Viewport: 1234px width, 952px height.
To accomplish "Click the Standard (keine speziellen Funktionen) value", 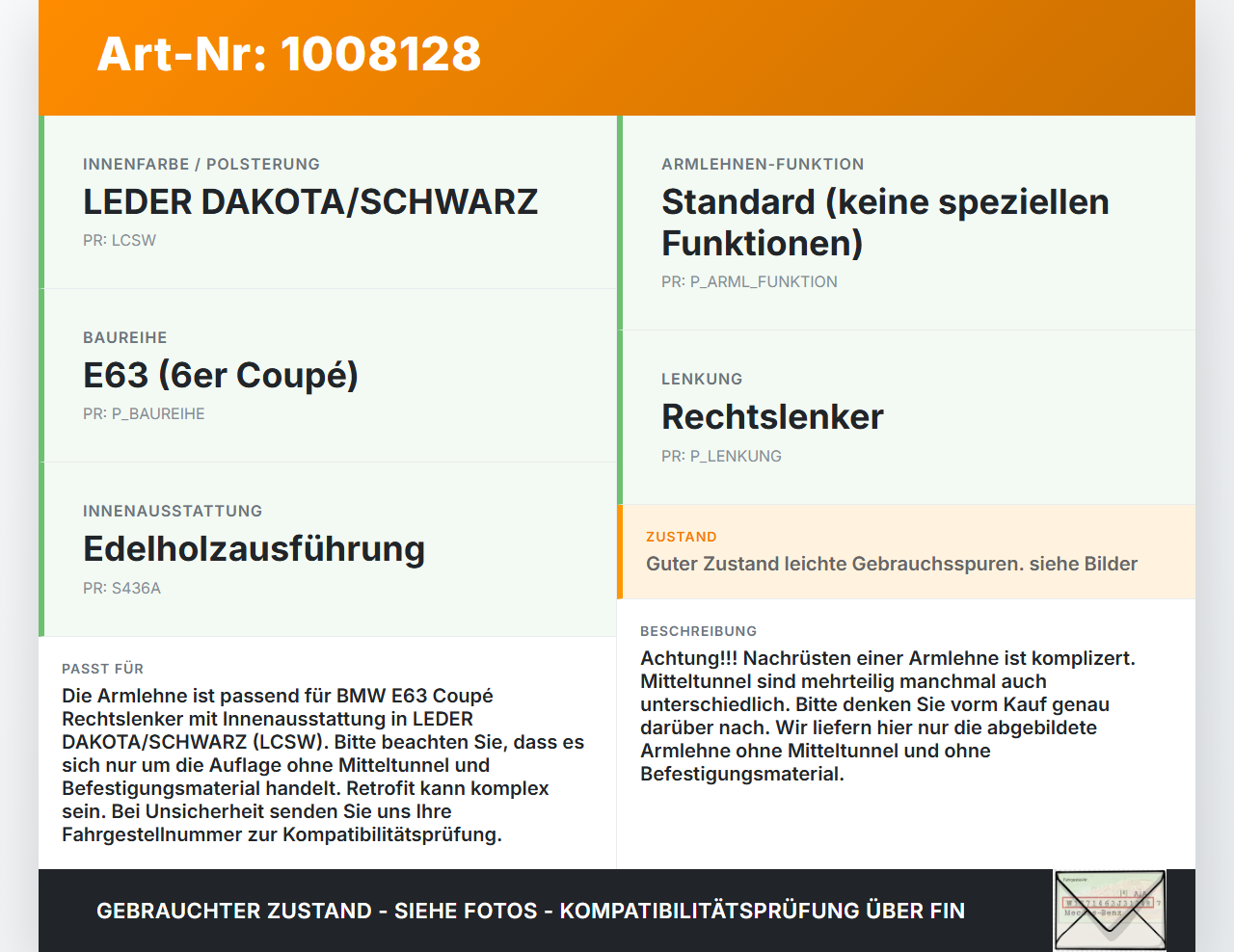I will pyautogui.click(x=885, y=222).
